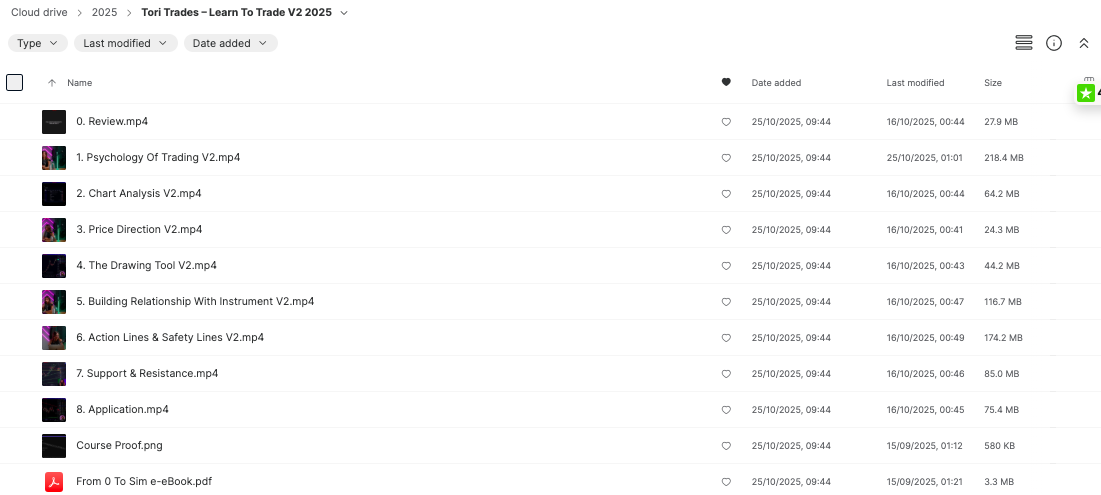Tick the select-all checkbox

point(15,83)
